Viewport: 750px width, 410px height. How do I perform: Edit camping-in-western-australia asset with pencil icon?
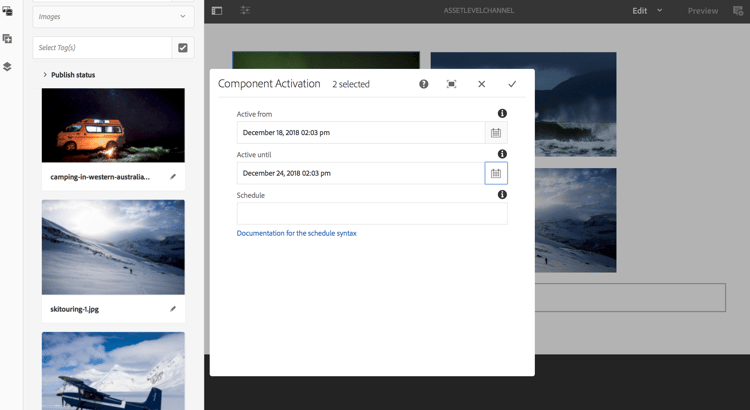[x=173, y=177]
